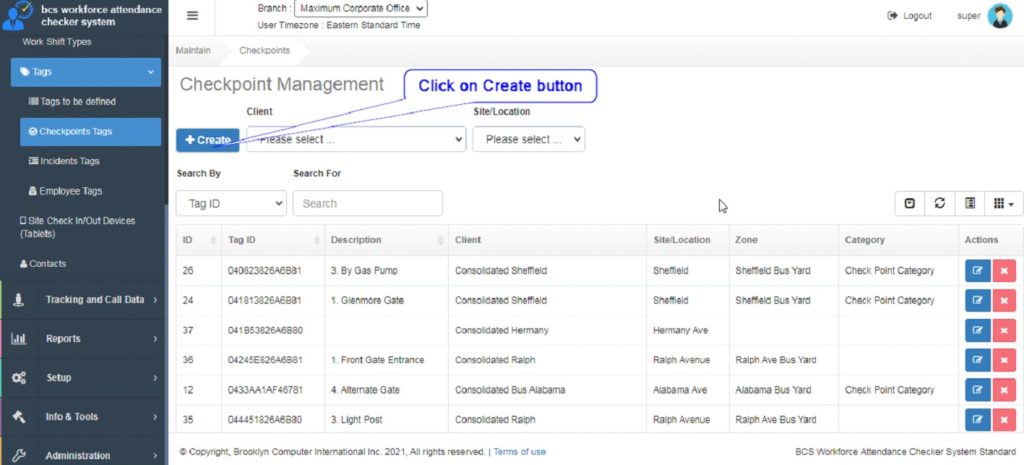Image resolution: width=1024 pixels, height=465 pixels.
Task: Delete the 3. Light Post checkpoint
Action: coord(1003,420)
